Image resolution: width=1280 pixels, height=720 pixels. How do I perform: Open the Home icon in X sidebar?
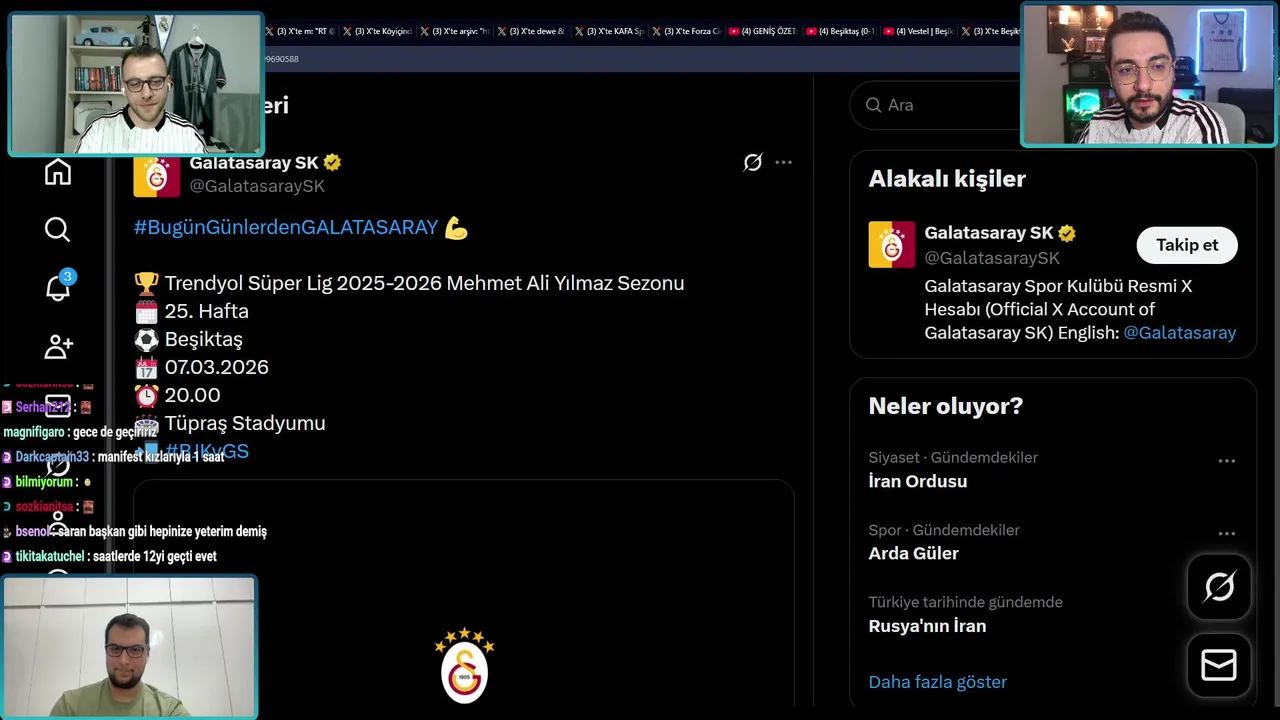(x=58, y=172)
